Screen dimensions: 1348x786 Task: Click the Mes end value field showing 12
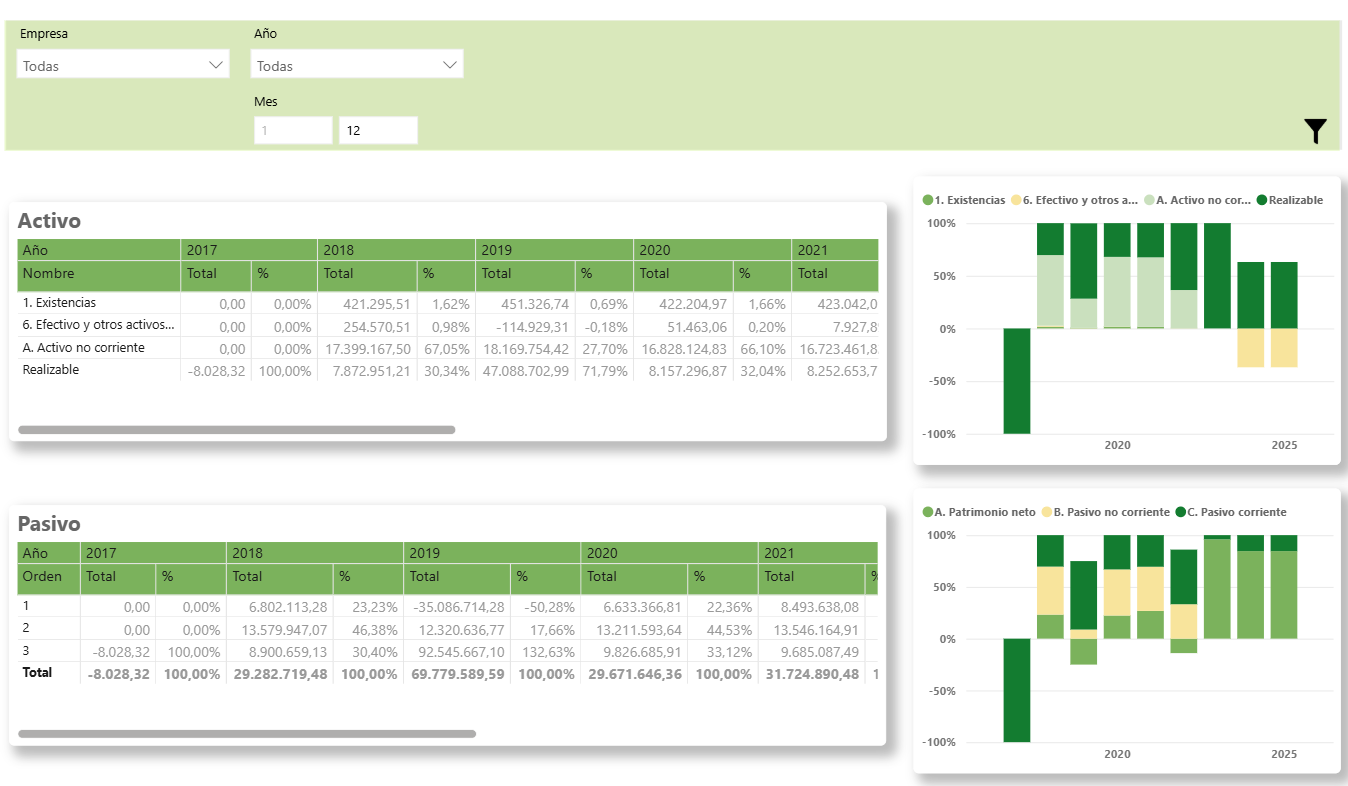pyautogui.click(x=377, y=131)
